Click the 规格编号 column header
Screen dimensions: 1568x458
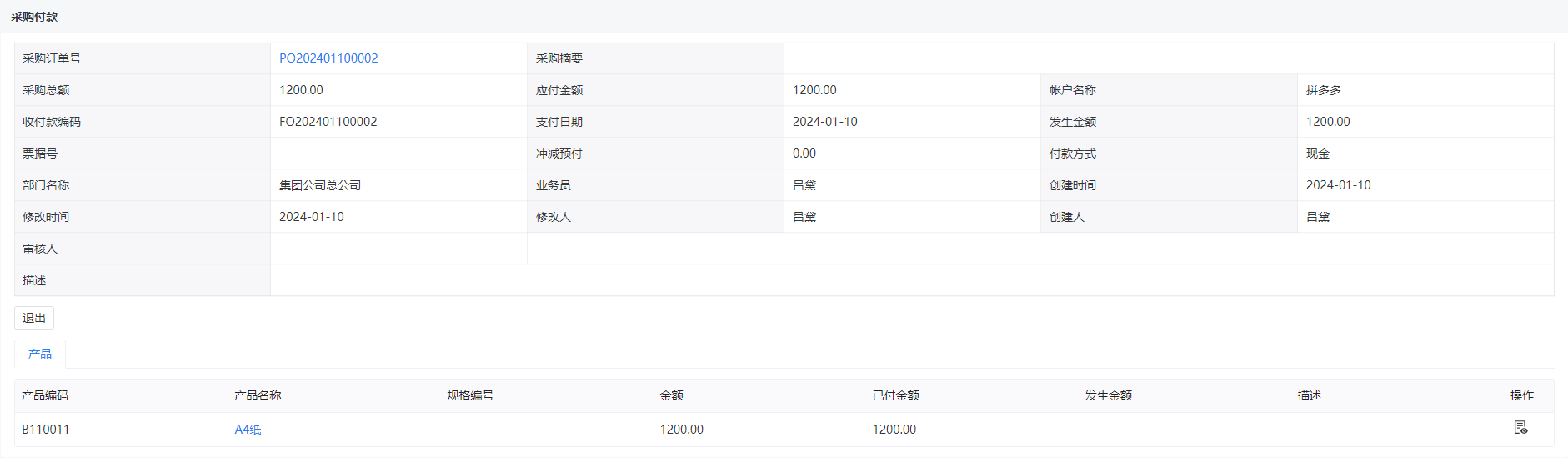pos(470,395)
